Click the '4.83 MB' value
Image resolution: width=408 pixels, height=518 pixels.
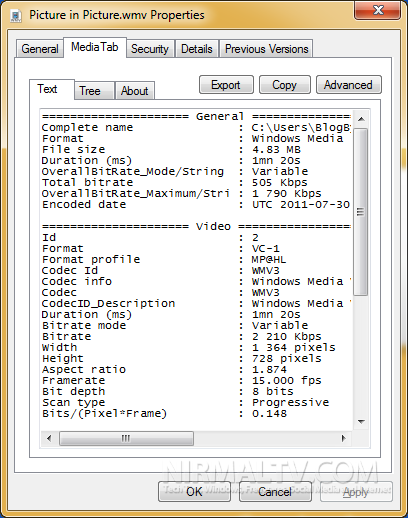pyautogui.click(x=276, y=150)
